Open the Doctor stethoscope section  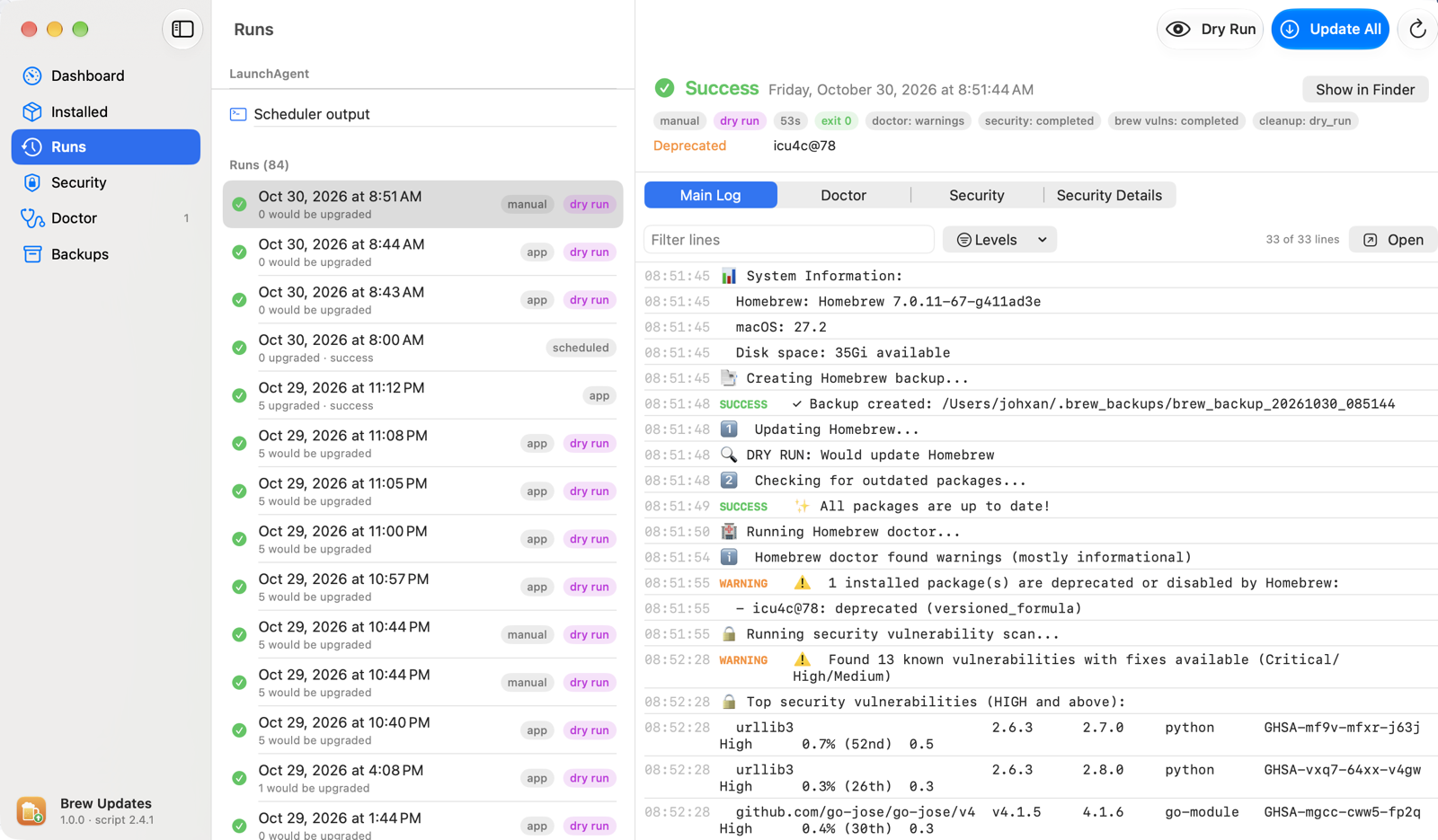pos(106,218)
